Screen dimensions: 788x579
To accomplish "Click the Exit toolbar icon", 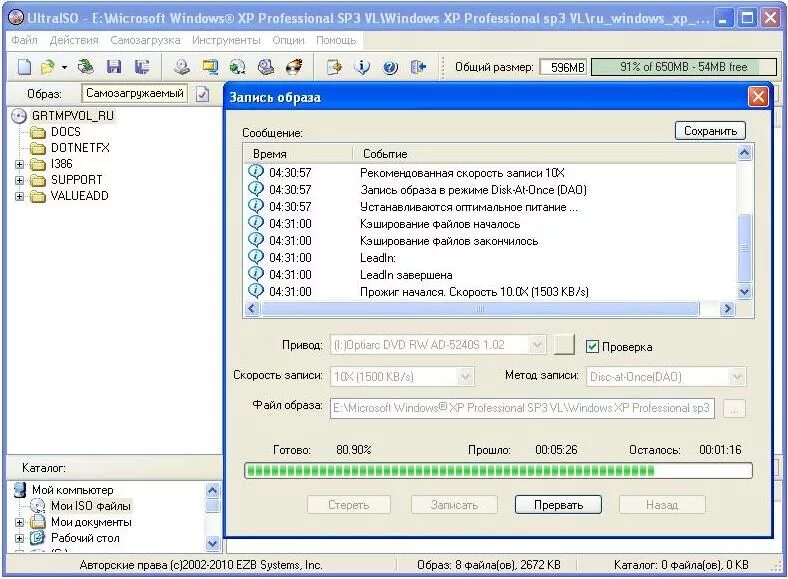I will [x=418, y=67].
